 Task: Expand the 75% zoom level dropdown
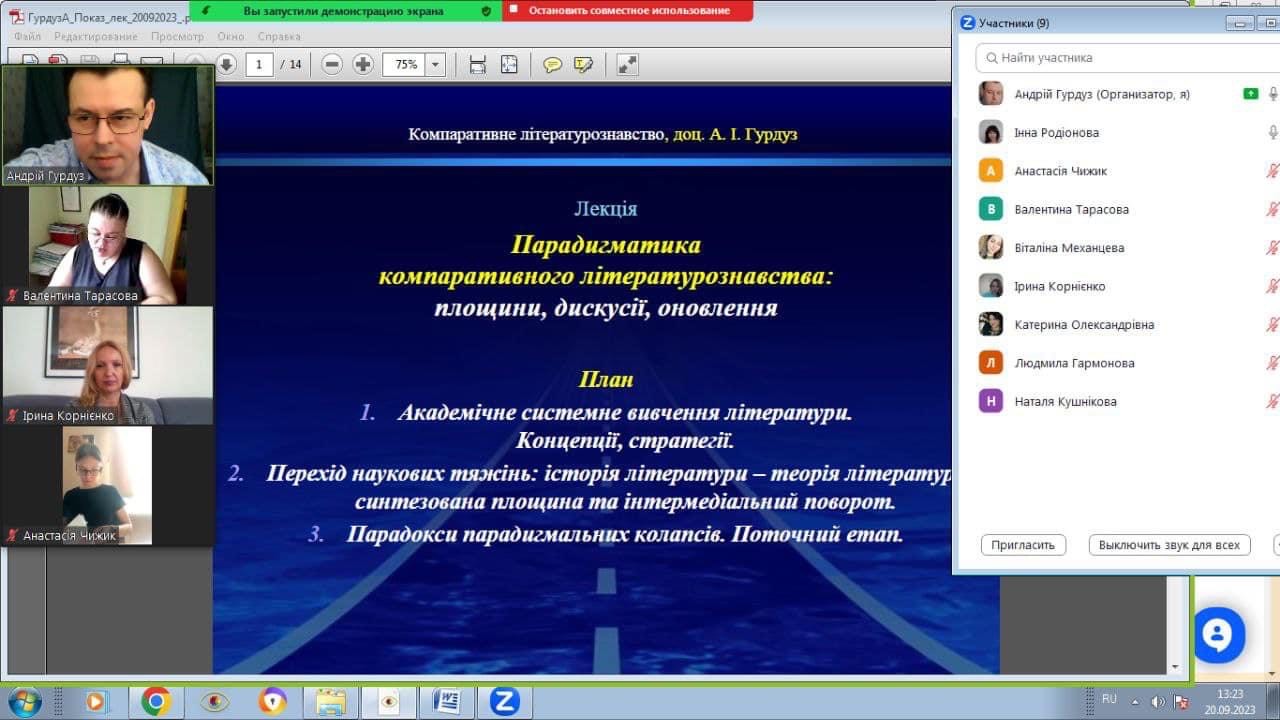pyautogui.click(x=435, y=65)
